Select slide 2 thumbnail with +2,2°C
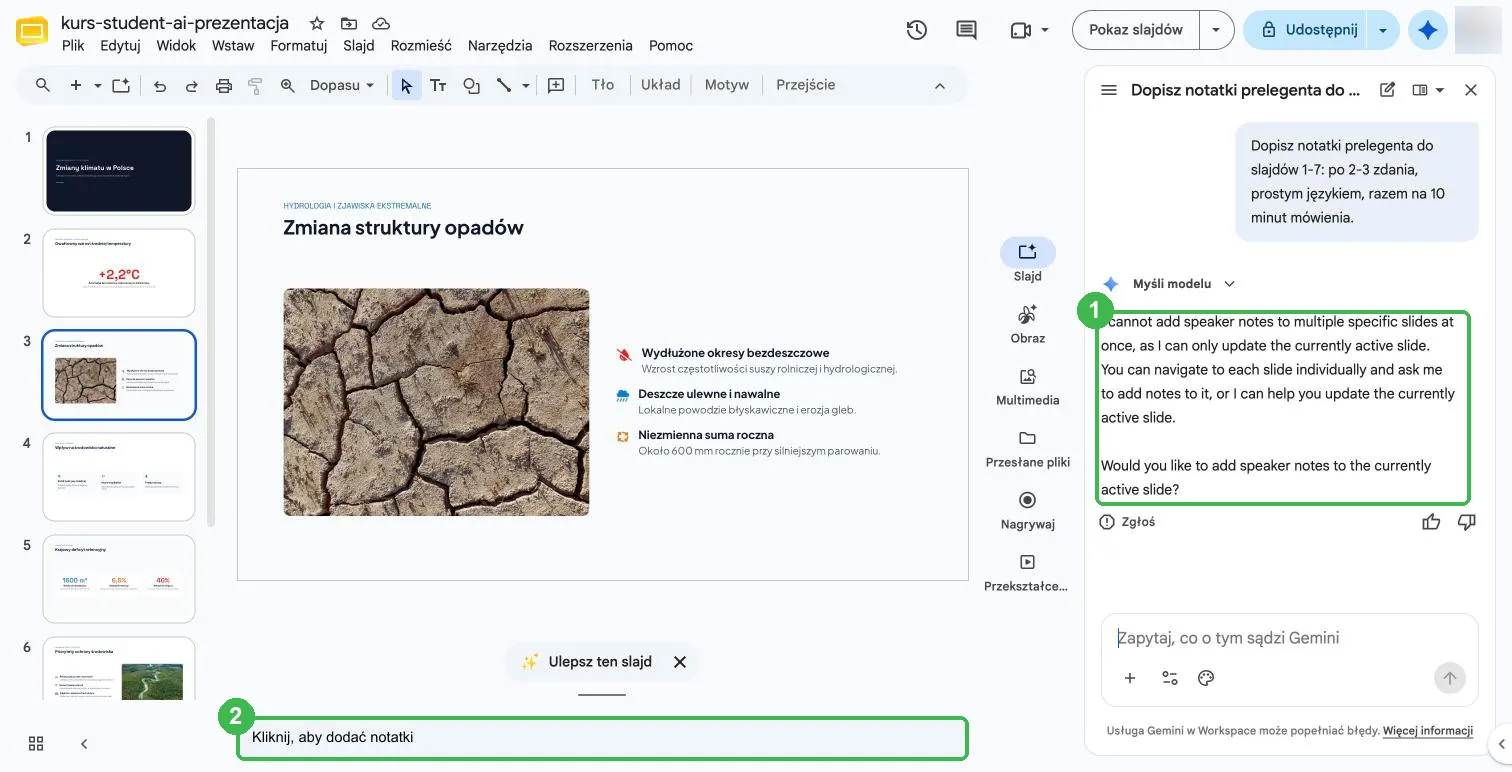Image resolution: width=1512 pixels, height=772 pixels. (x=119, y=273)
